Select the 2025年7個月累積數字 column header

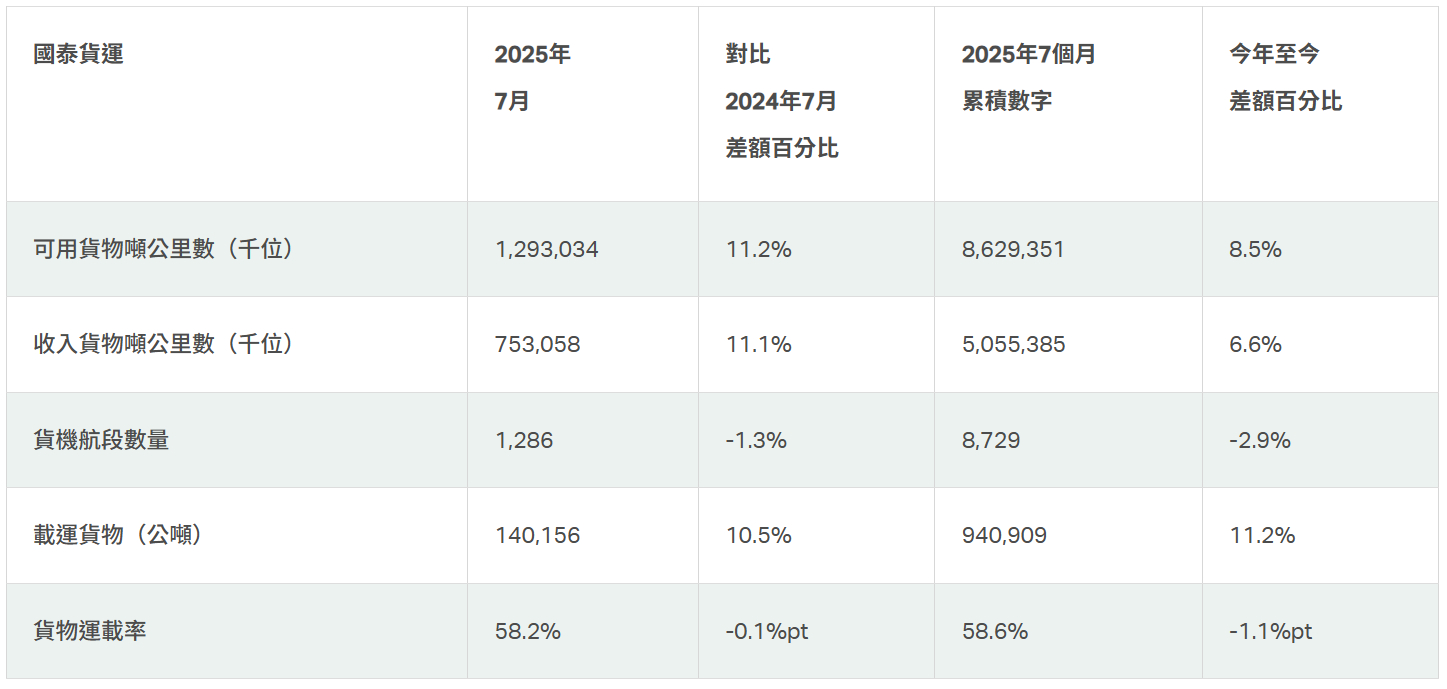tap(1028, 78)
